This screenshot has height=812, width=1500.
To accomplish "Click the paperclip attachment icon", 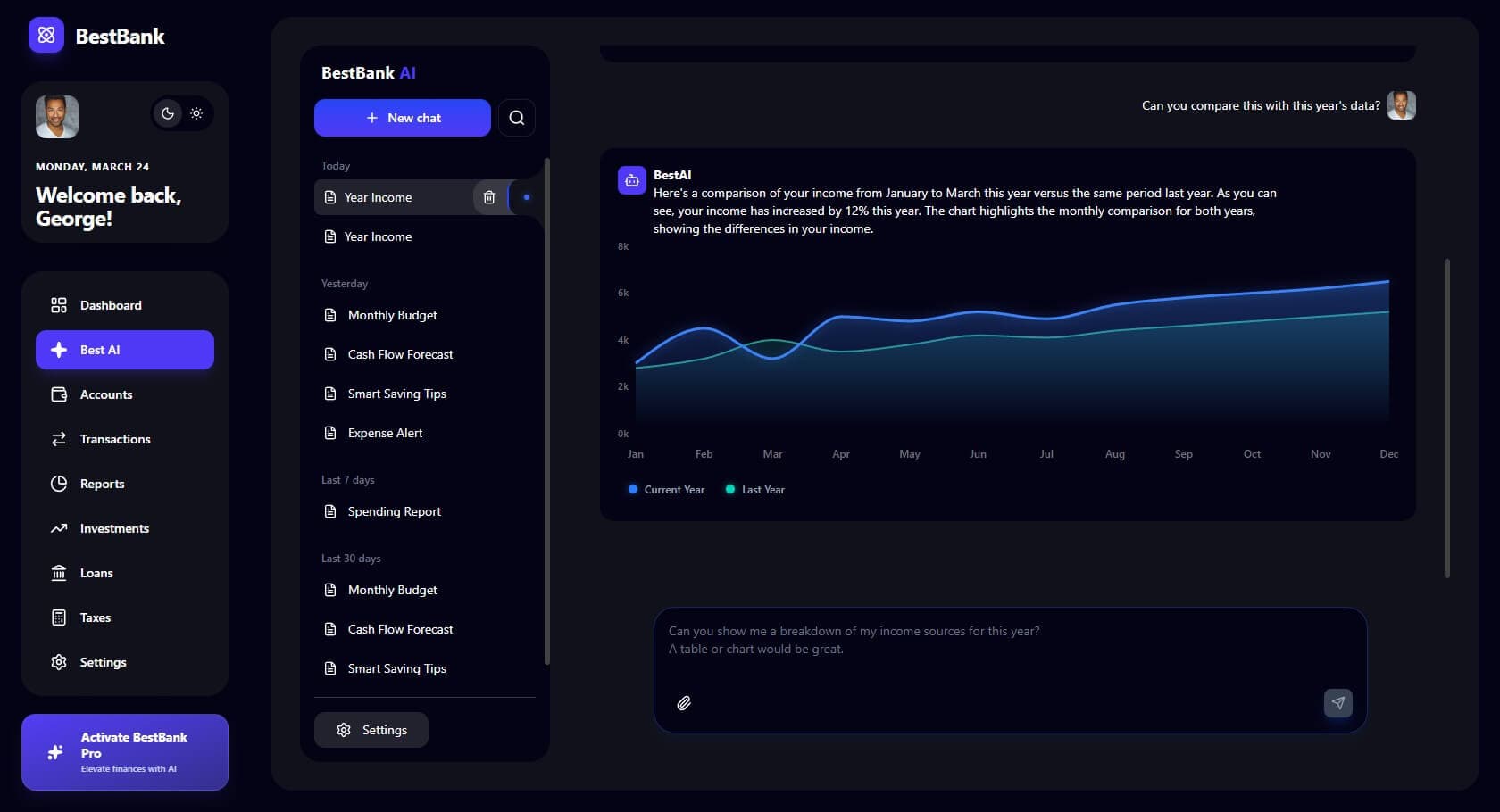I will pyautogui.click(x=684, y=703).
